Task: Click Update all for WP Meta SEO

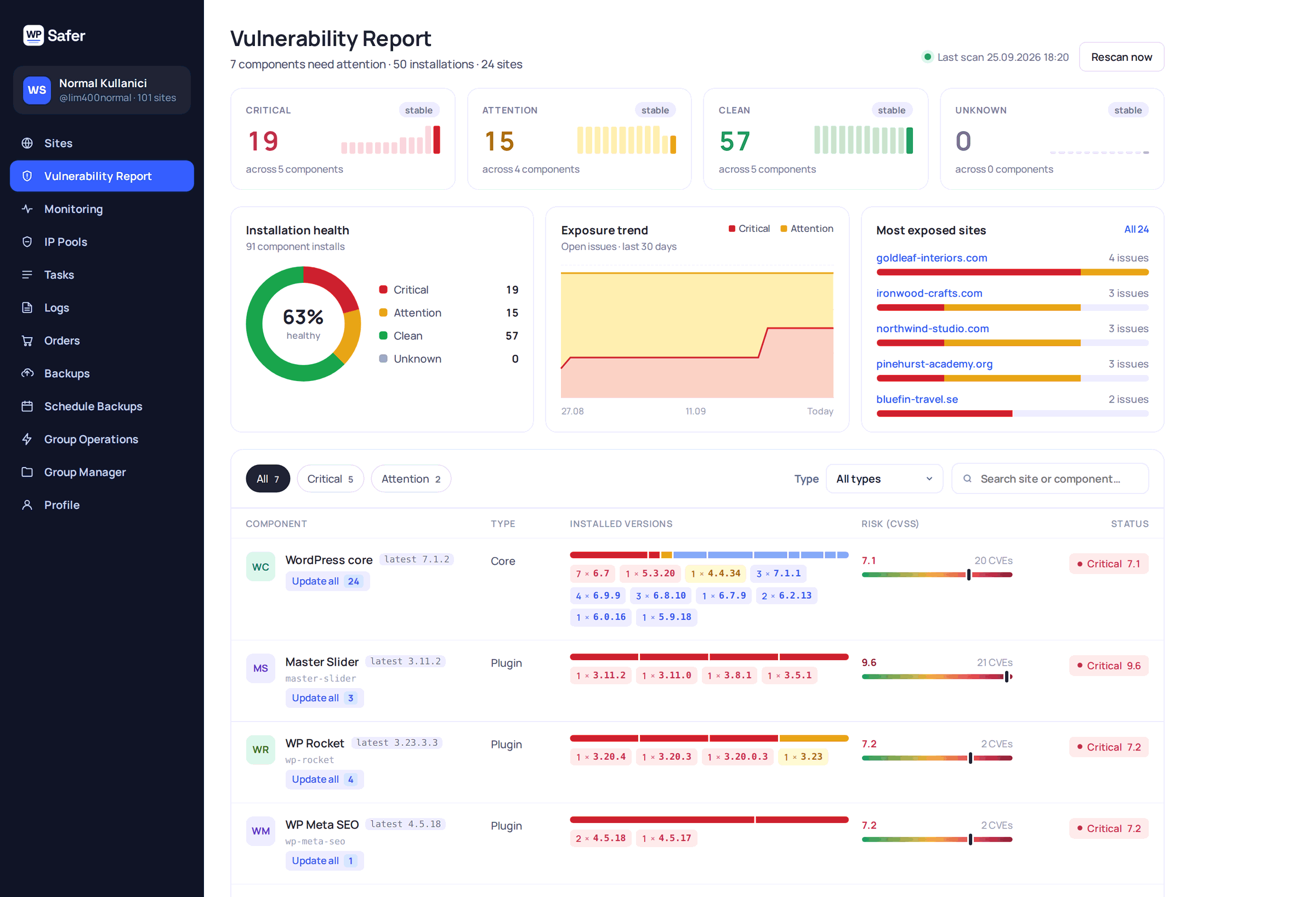Action: pyautogui.click(x=325, y=861)
